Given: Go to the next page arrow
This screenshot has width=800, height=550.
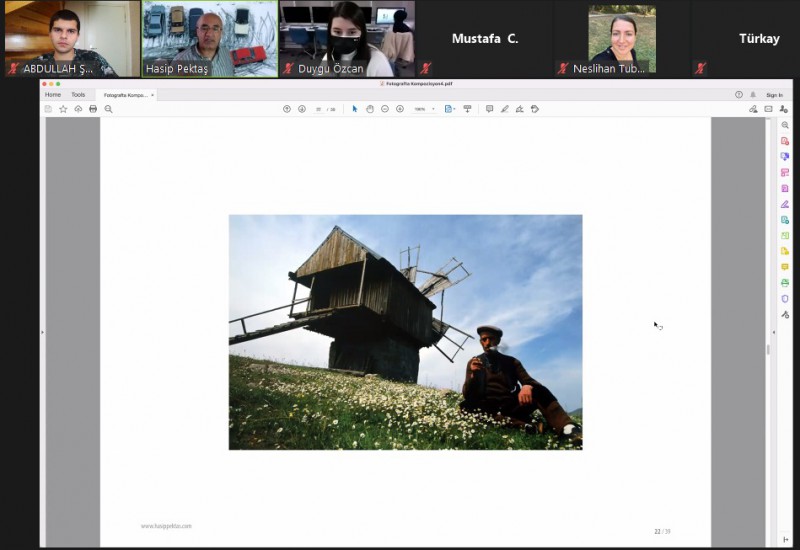Looking at the screenshot, I should click(x=302, y=109).
